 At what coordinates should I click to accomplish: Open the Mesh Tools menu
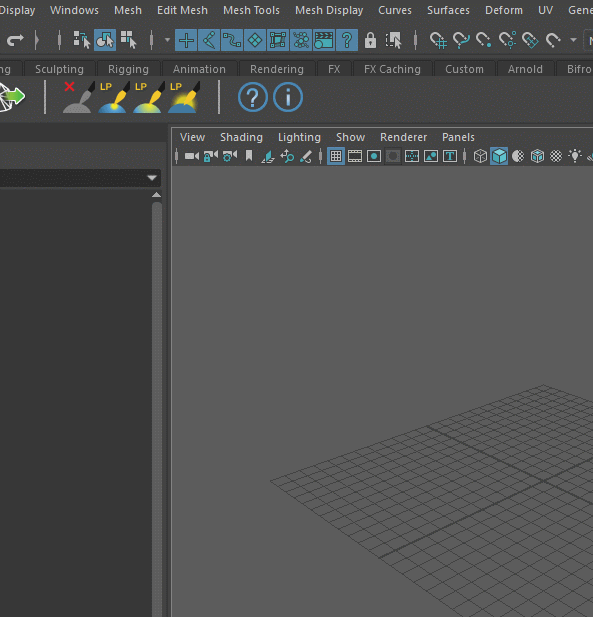pyautogui.click(x=251, y=10)
